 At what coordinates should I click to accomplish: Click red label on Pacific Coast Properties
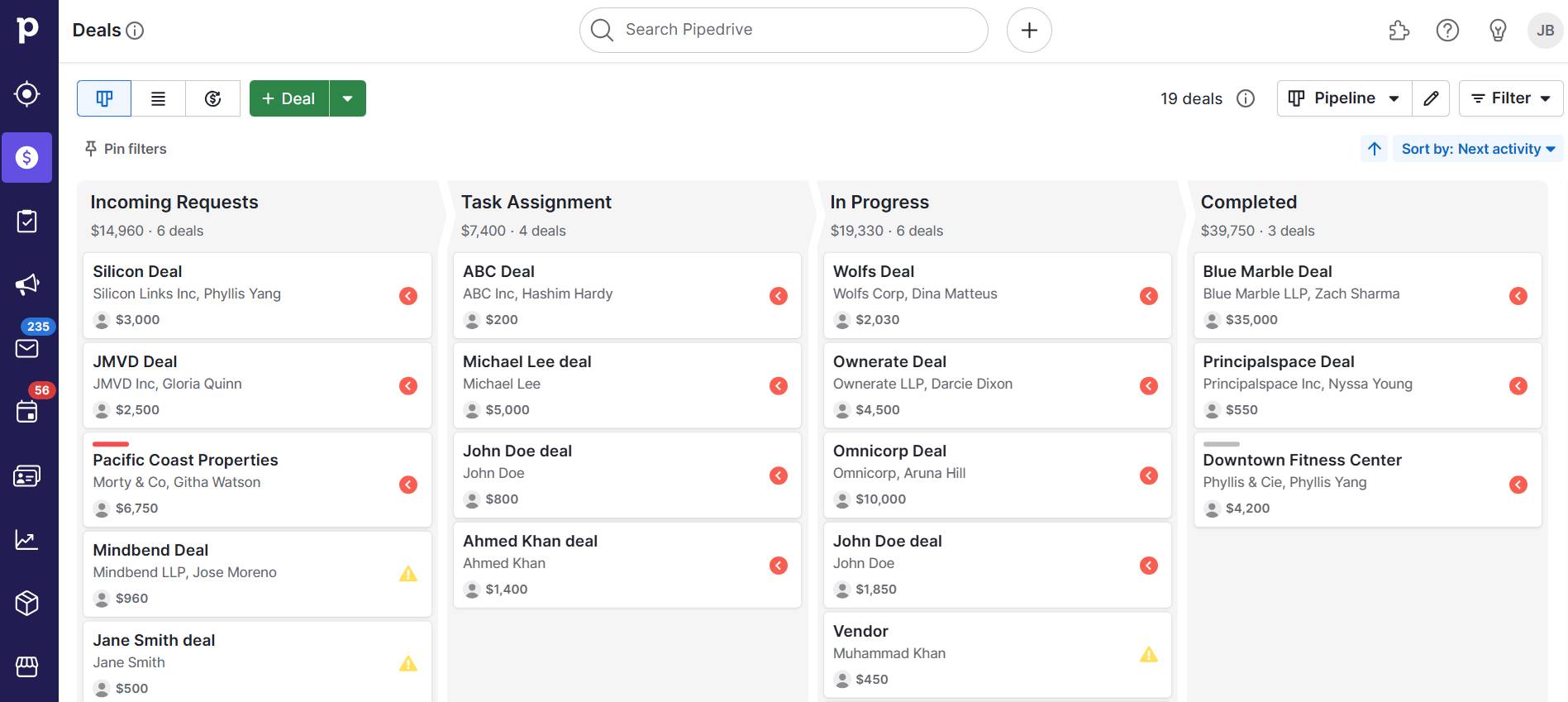pyautogui.click(x=111, y=444)
